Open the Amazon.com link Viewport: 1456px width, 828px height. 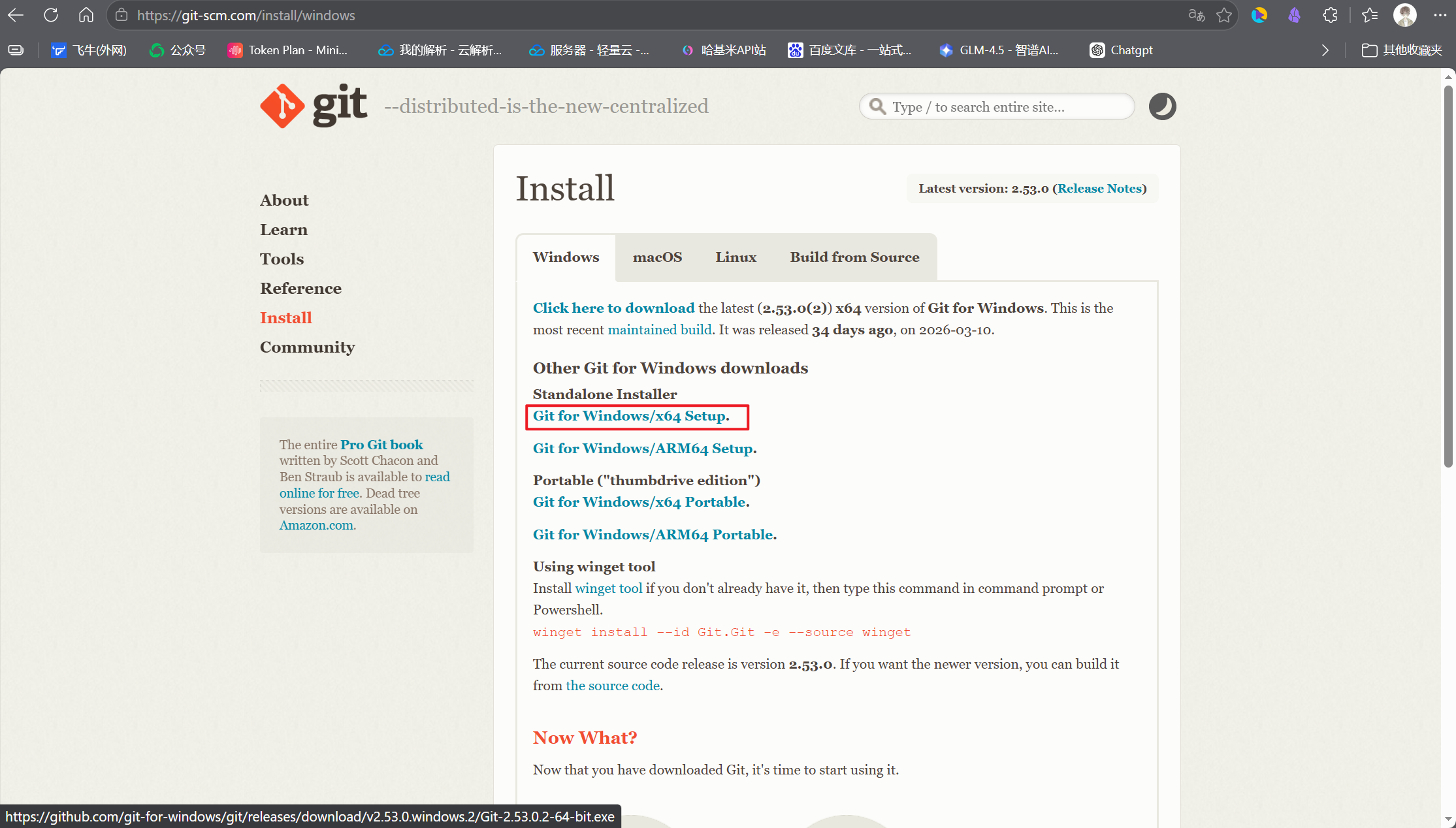pos(316,526)
